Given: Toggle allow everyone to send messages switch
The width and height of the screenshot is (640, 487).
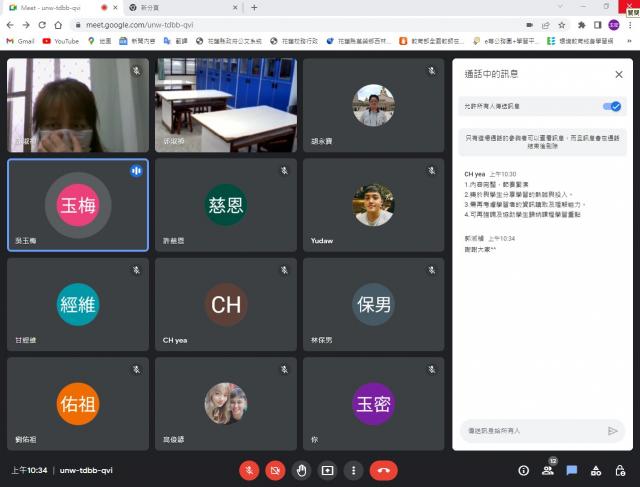Looking at the screenshot, I should click(610, 105).
